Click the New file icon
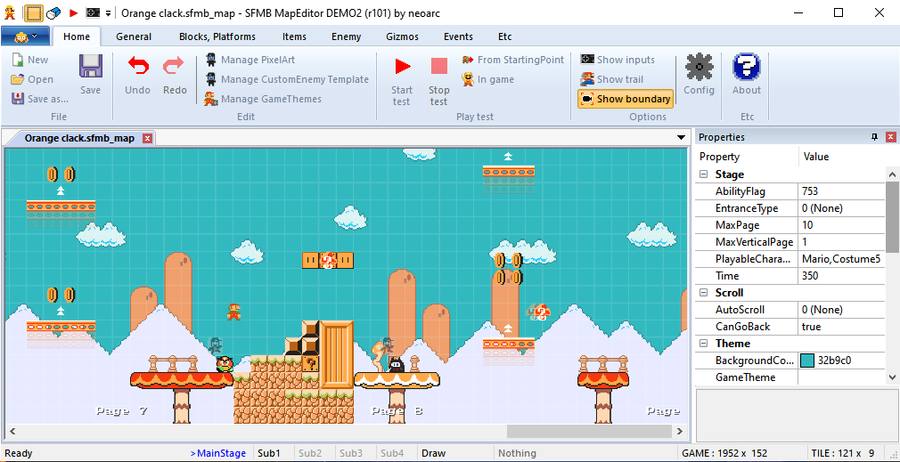The image size is (900, 462). point(18,60)
